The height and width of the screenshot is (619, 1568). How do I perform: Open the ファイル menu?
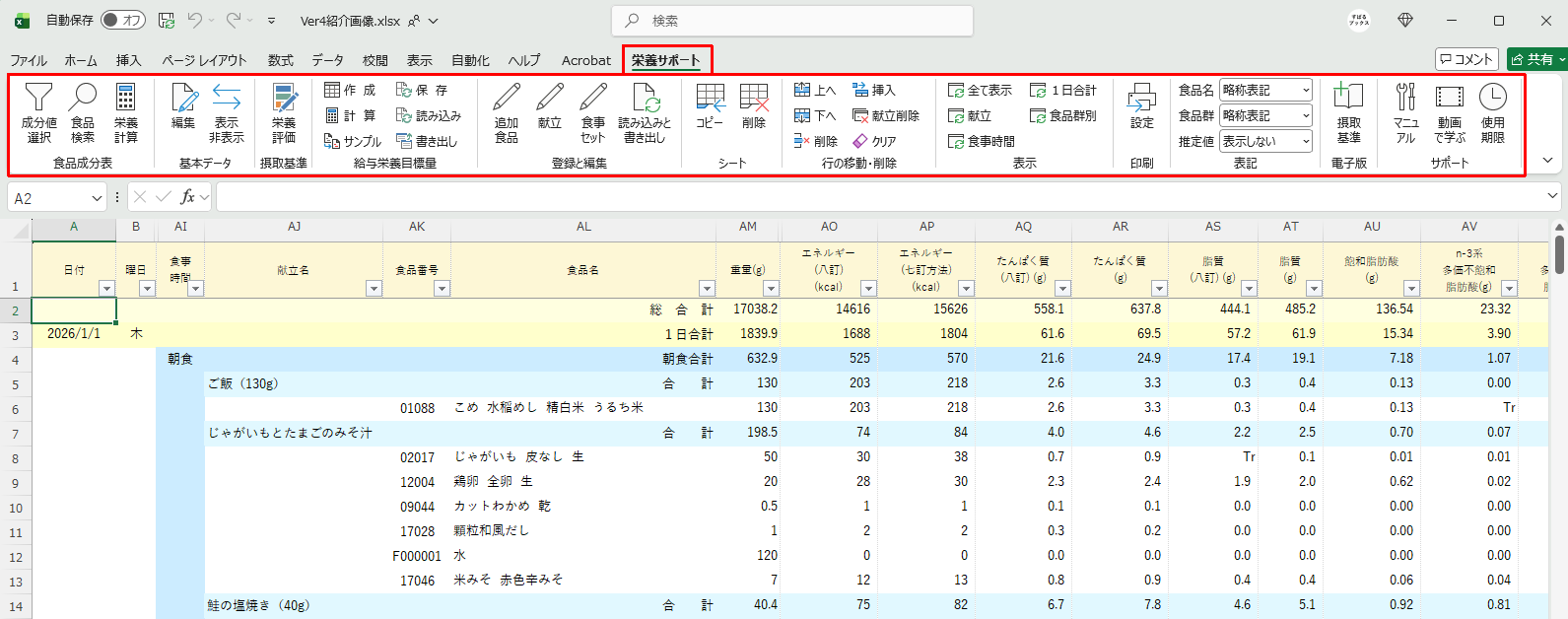click(x=29, y=60)
